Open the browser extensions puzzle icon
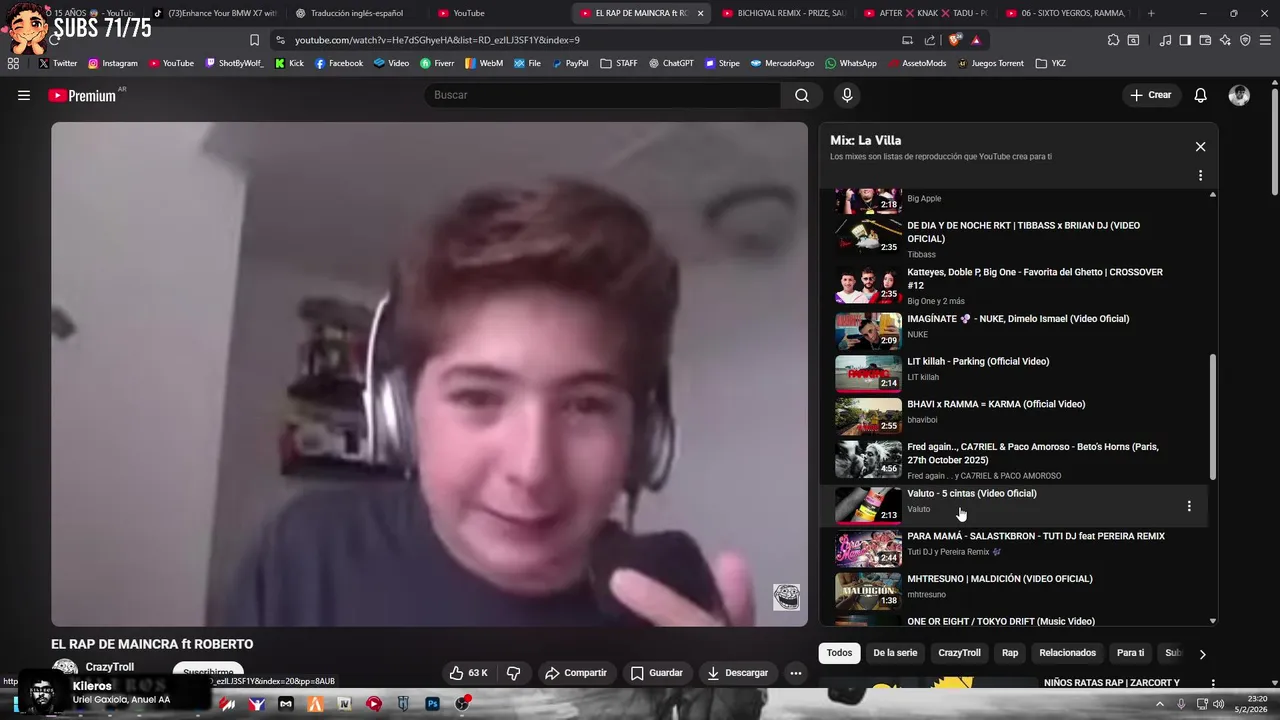The width and height of the screenshot is (1280, 720). [1113, 40]
